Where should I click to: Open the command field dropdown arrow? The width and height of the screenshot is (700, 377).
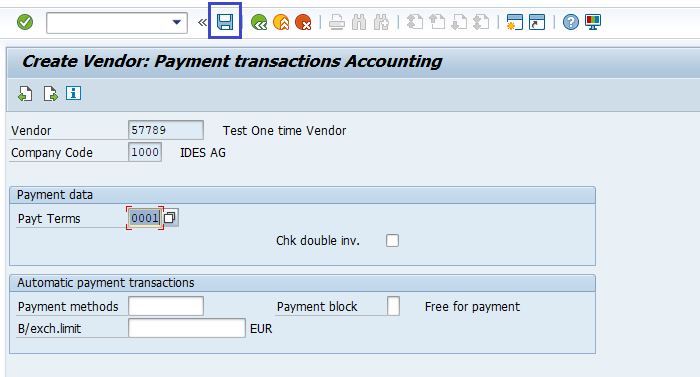(177, 22)
